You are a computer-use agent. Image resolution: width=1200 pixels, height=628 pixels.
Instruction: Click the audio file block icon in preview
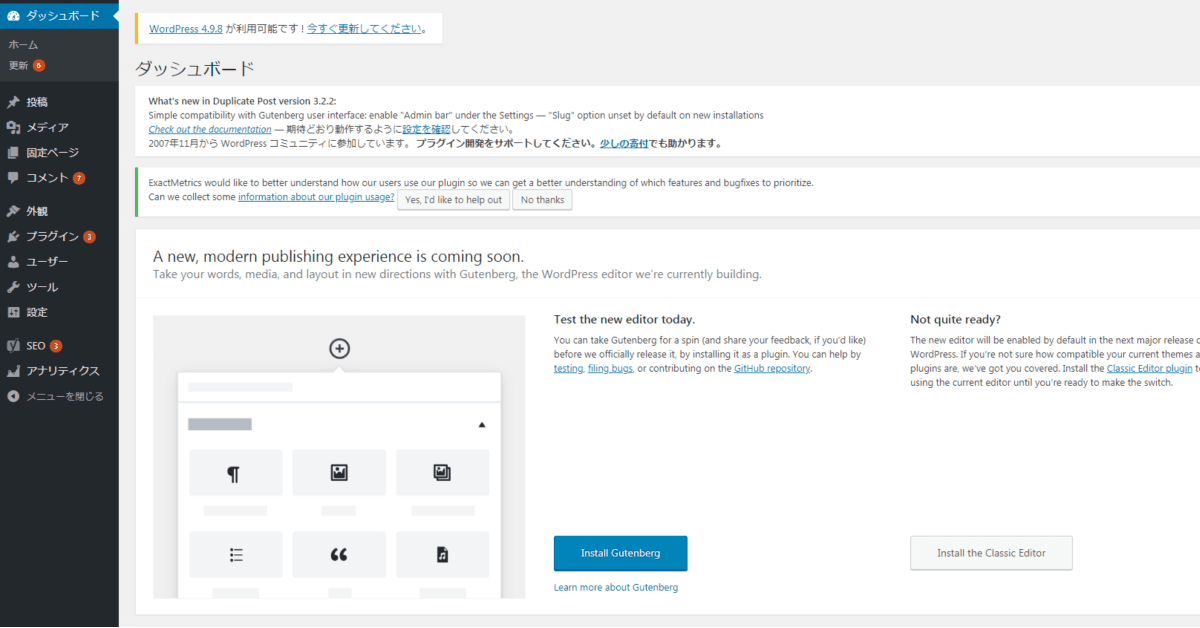(442, 554)
